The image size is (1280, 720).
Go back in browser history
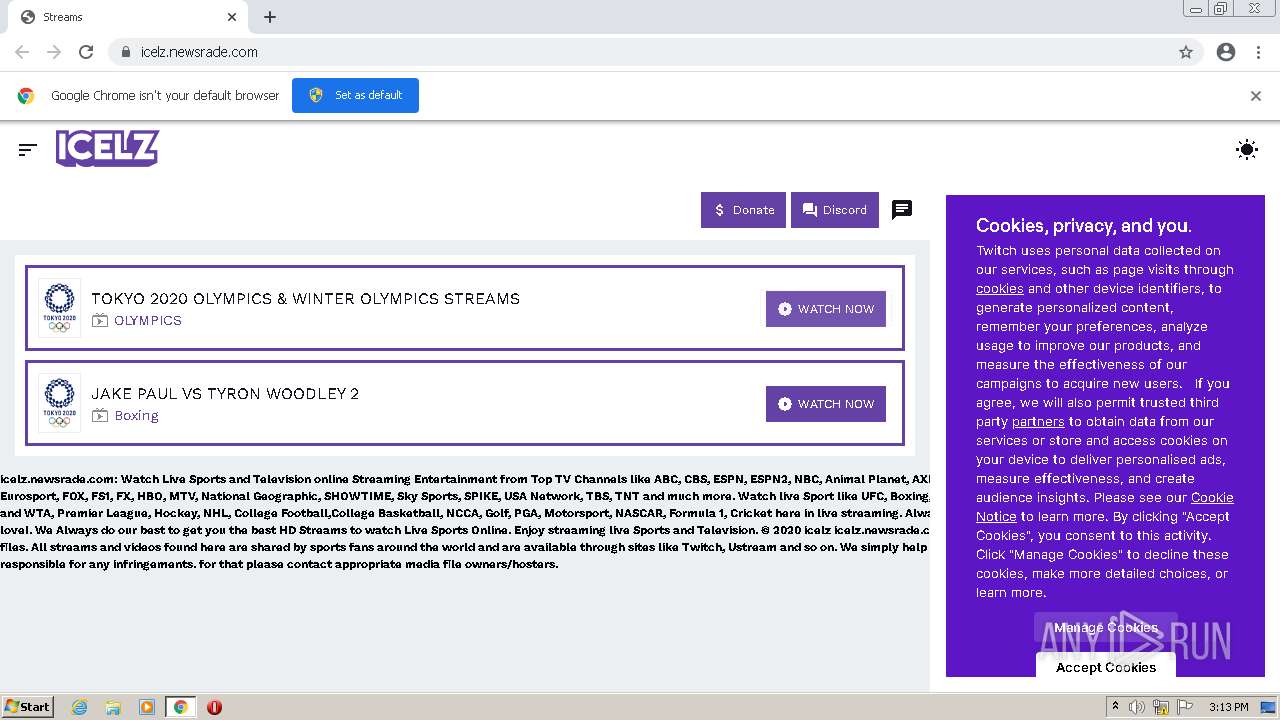tap(22, 52)
